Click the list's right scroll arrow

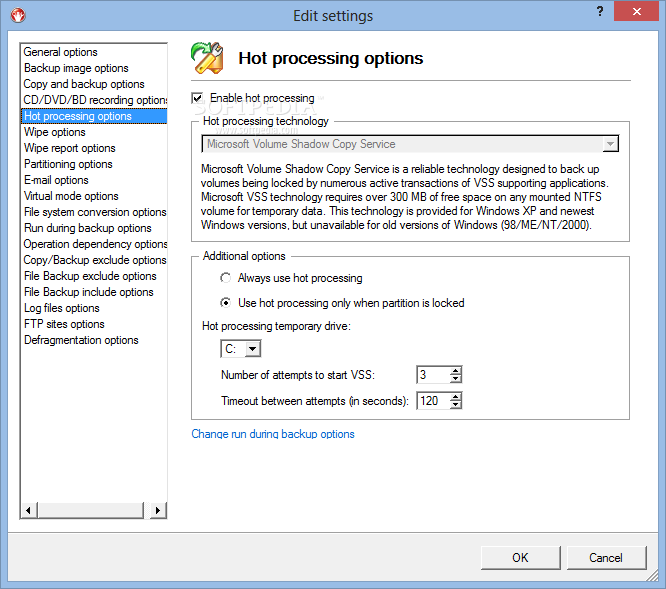pos(158,510)
